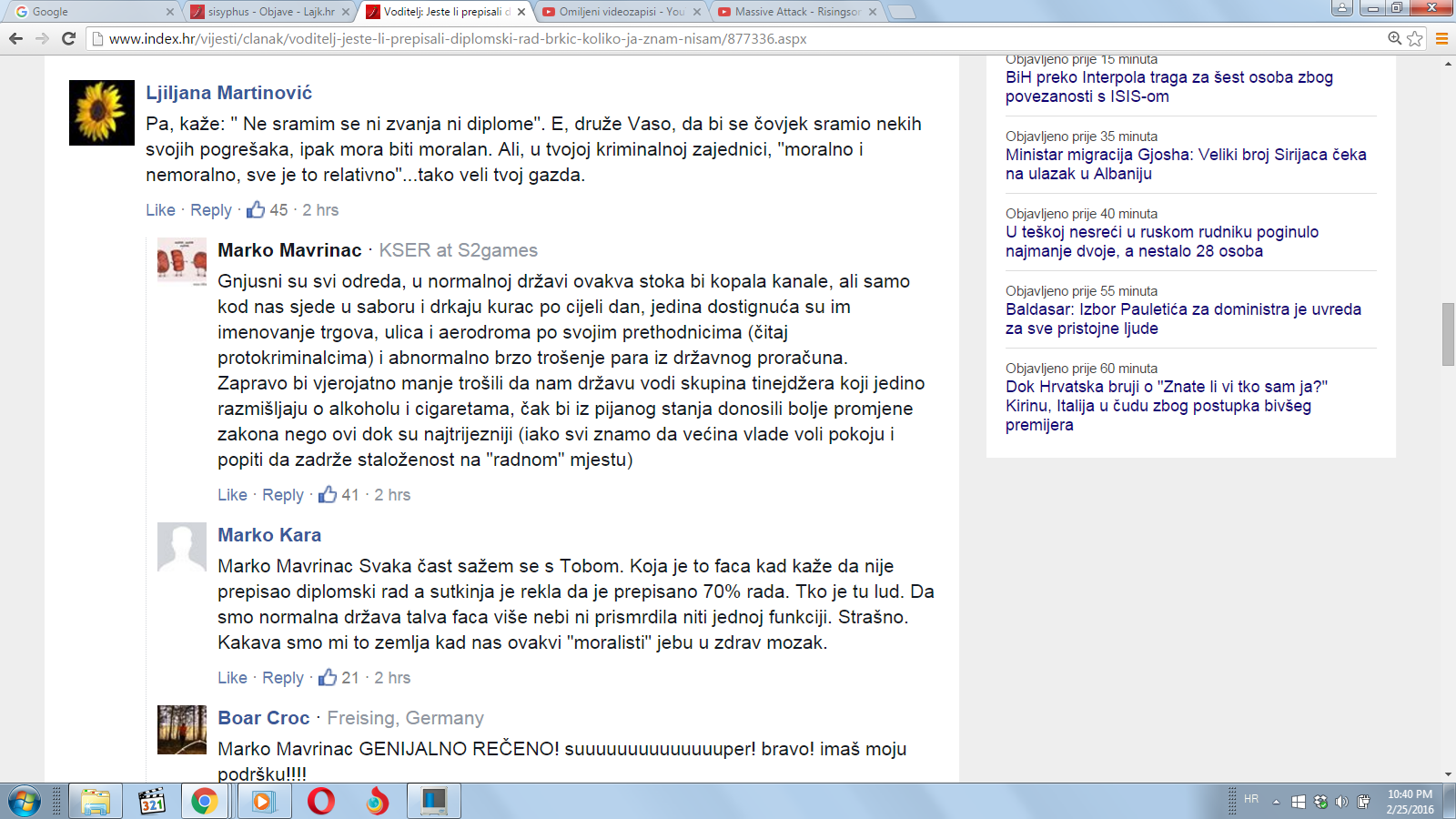1456x819 pixels.
Task: Reply to Ljiljana Martinović's comment
Action: (x=211, y=210)
